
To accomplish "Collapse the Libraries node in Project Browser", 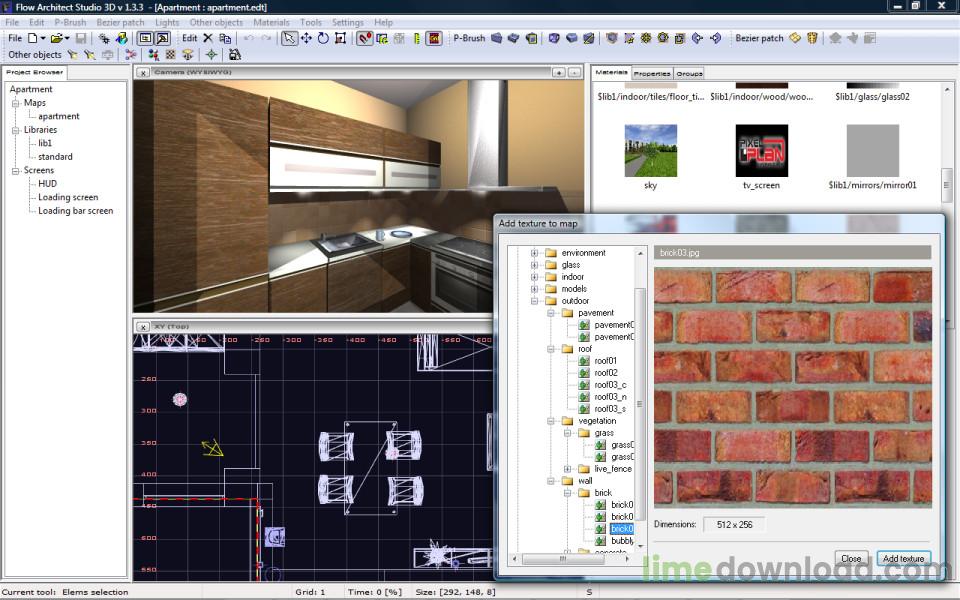I will click(x=16, y=130).
